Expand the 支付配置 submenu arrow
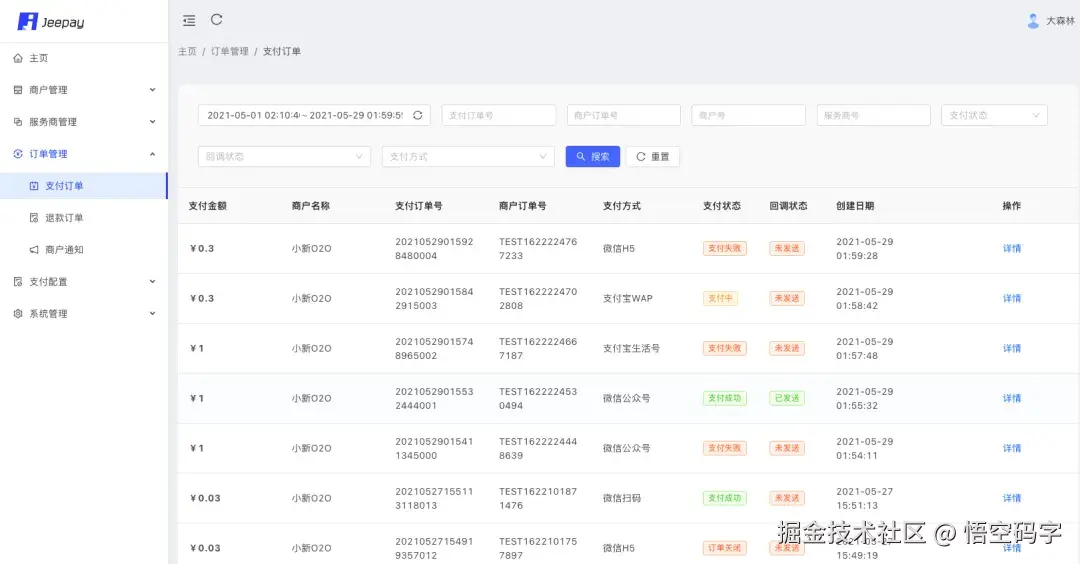This screenshot has height=564, width=1080. tap(152, 282)
